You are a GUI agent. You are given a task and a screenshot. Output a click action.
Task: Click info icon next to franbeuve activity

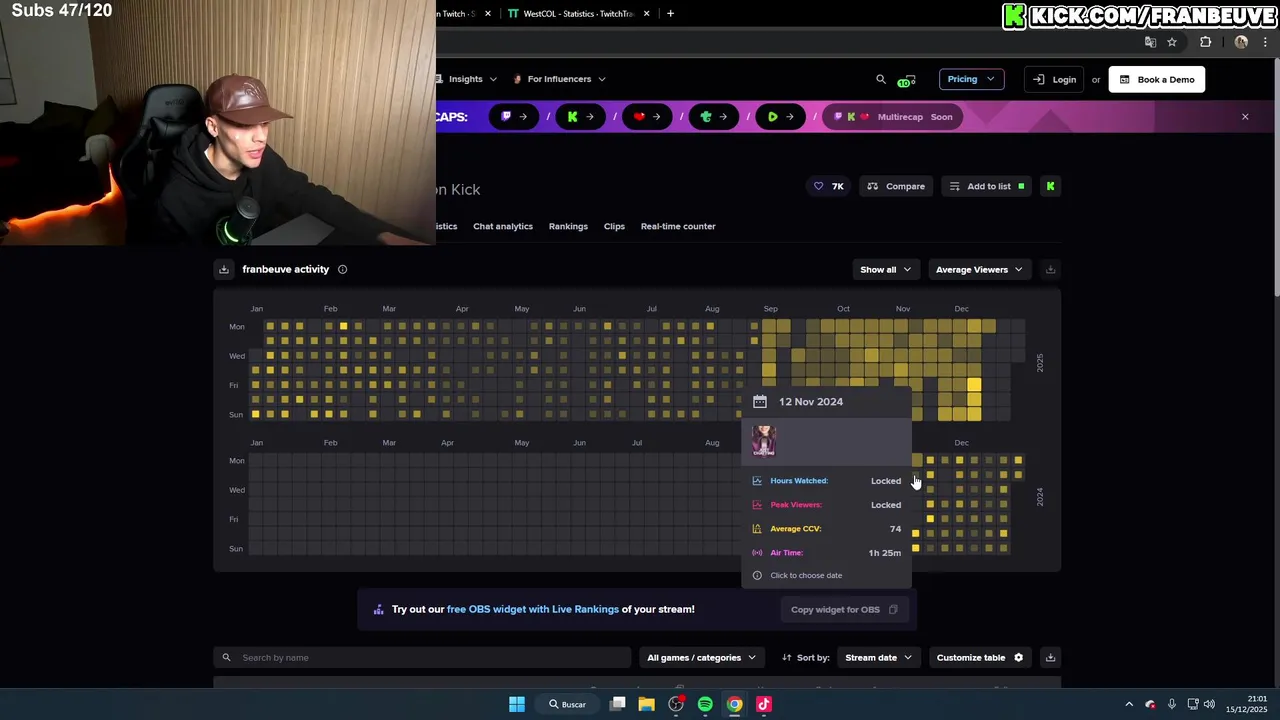[x=342, y=269]
